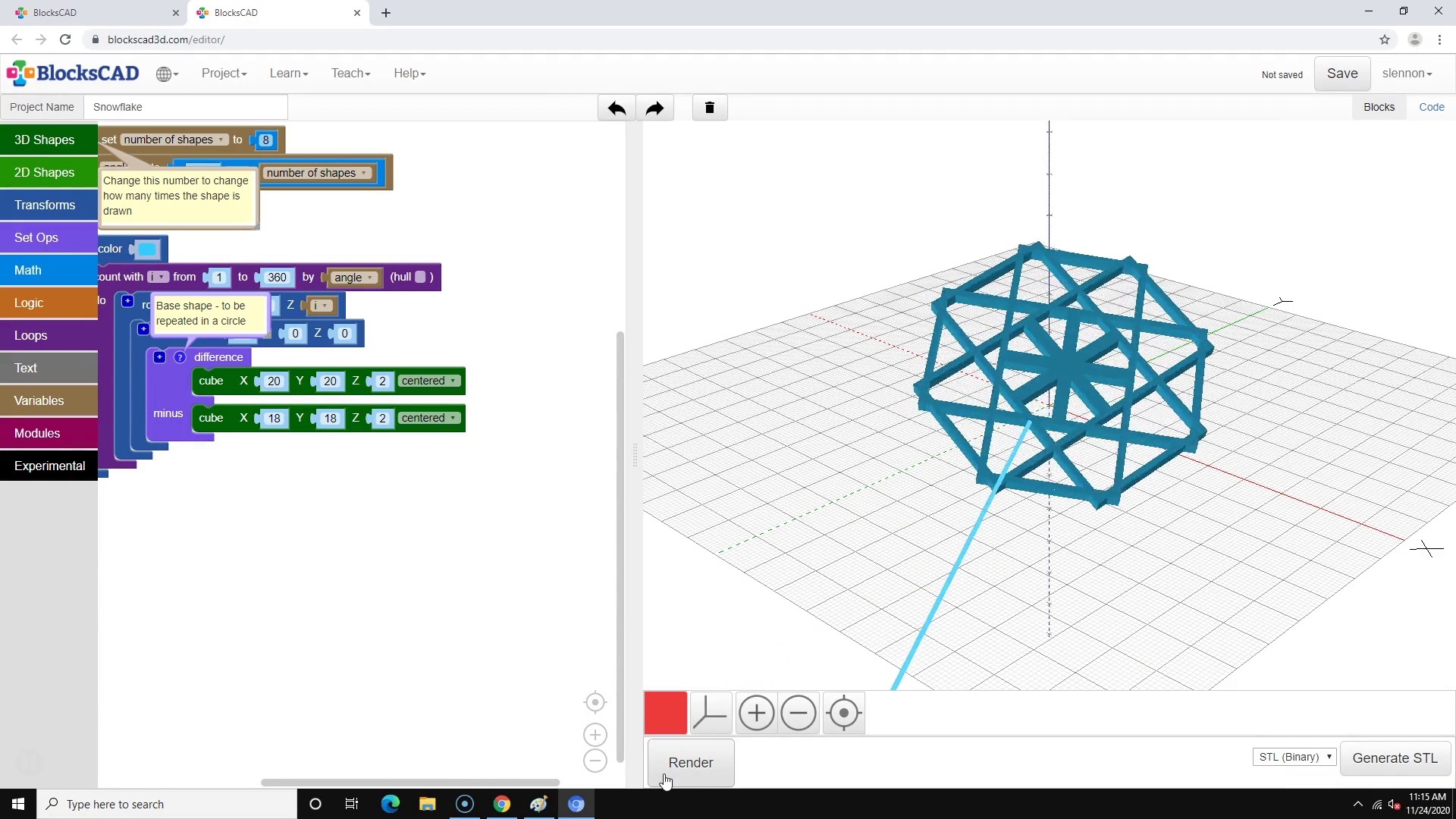Click the trash delete icon
This screenshot has height=819, width=1456.
point(710,108)
